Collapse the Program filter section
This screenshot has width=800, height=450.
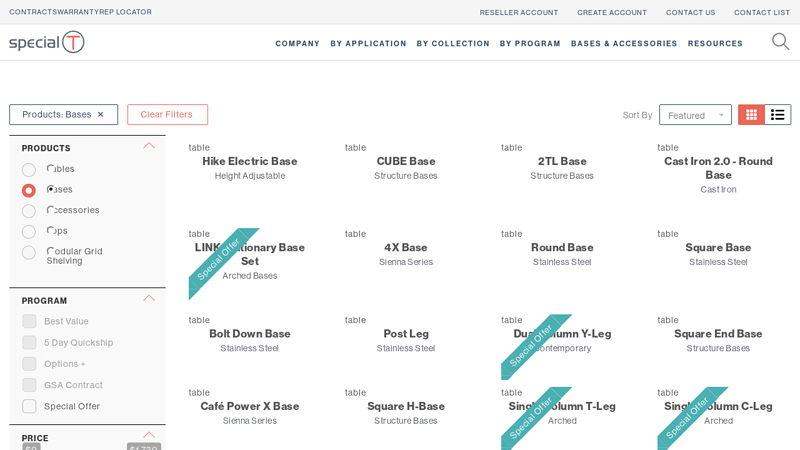tap(149, 298)
